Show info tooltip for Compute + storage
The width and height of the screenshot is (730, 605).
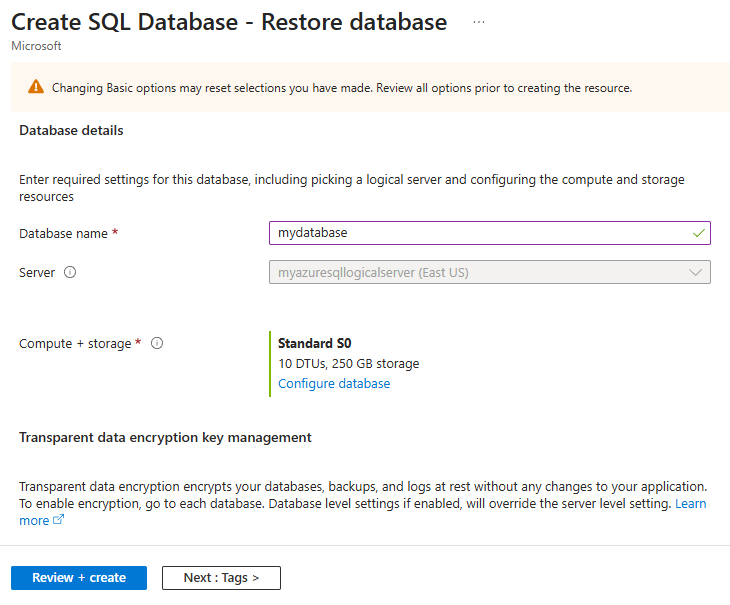(x=157, y=343)
